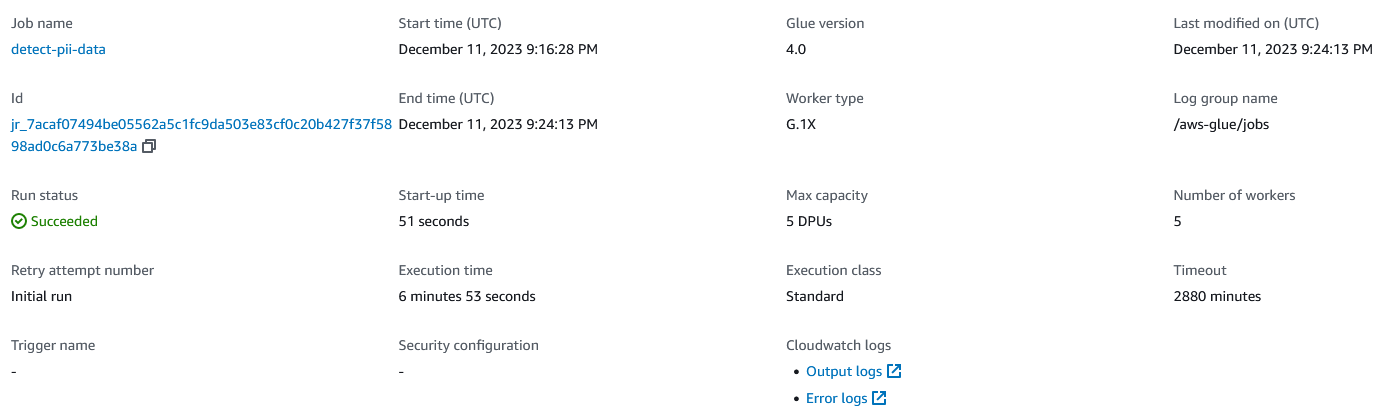Copy the job run Id with the copy icon
Screen dimensions: 1391x417
[x=149, y=146]
